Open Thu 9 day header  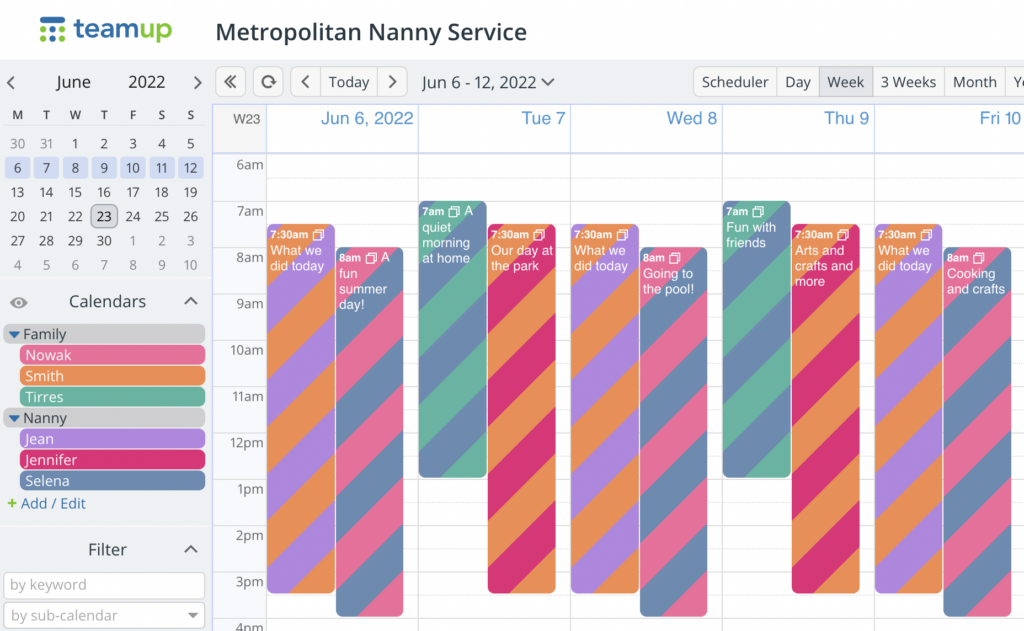pos(846,118)
